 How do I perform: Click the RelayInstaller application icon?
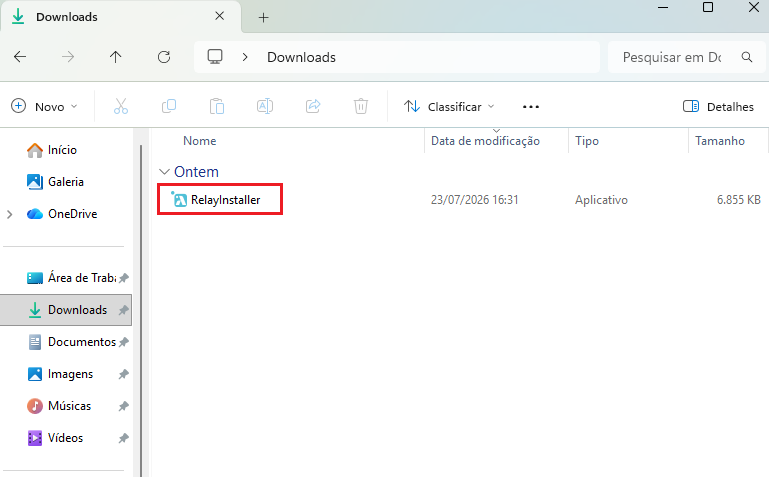pos(179,200)
